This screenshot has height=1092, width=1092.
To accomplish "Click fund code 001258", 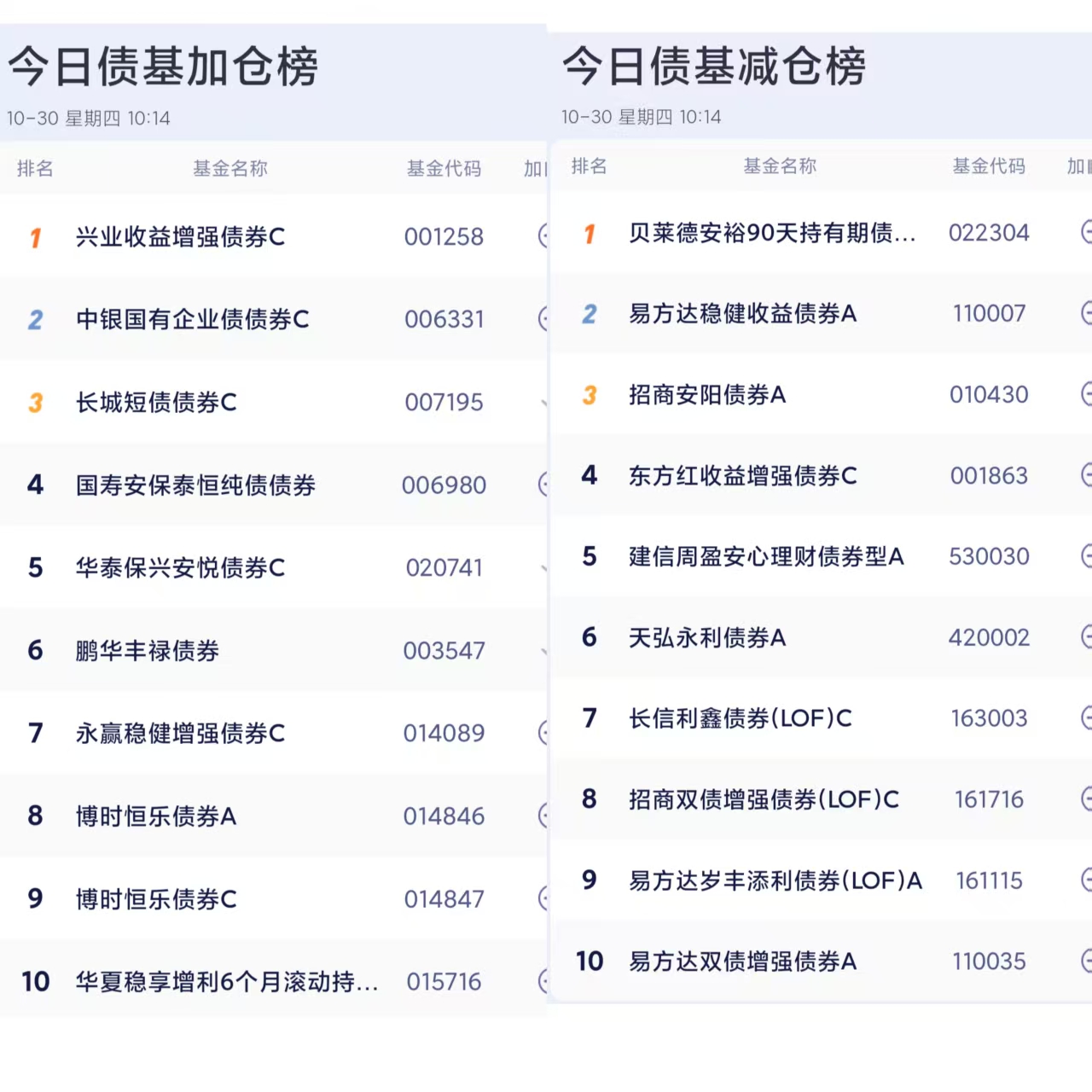I will (x=444, y=236).
